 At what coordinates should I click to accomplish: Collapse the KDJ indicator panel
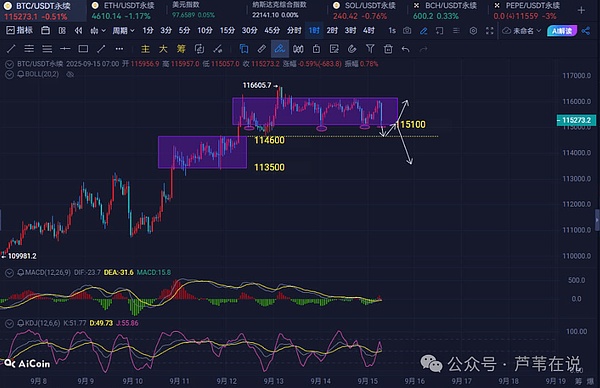pyautogui.click(x=9, y=323)
